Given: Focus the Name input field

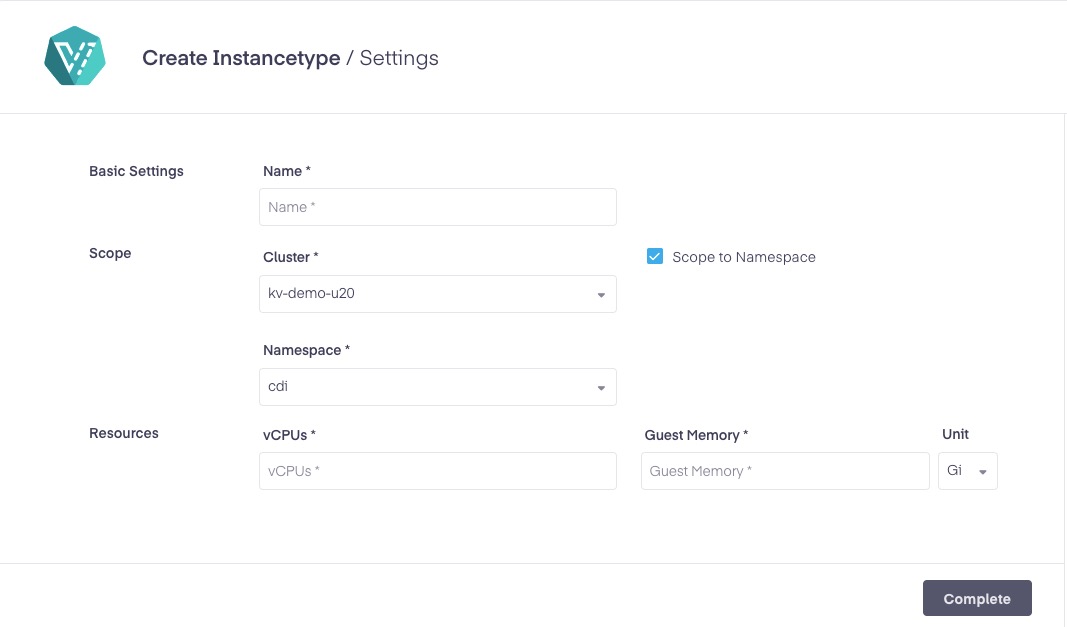Looking at the screenshot, I should [x=438, y=207].
